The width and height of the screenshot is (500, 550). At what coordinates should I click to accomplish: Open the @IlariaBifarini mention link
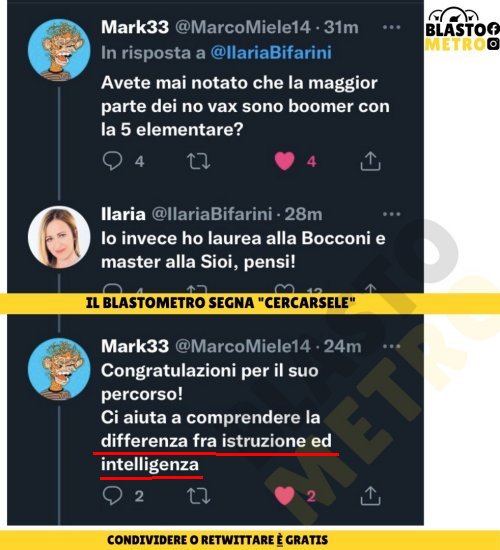pyautogui.click(x=271, y=53)
